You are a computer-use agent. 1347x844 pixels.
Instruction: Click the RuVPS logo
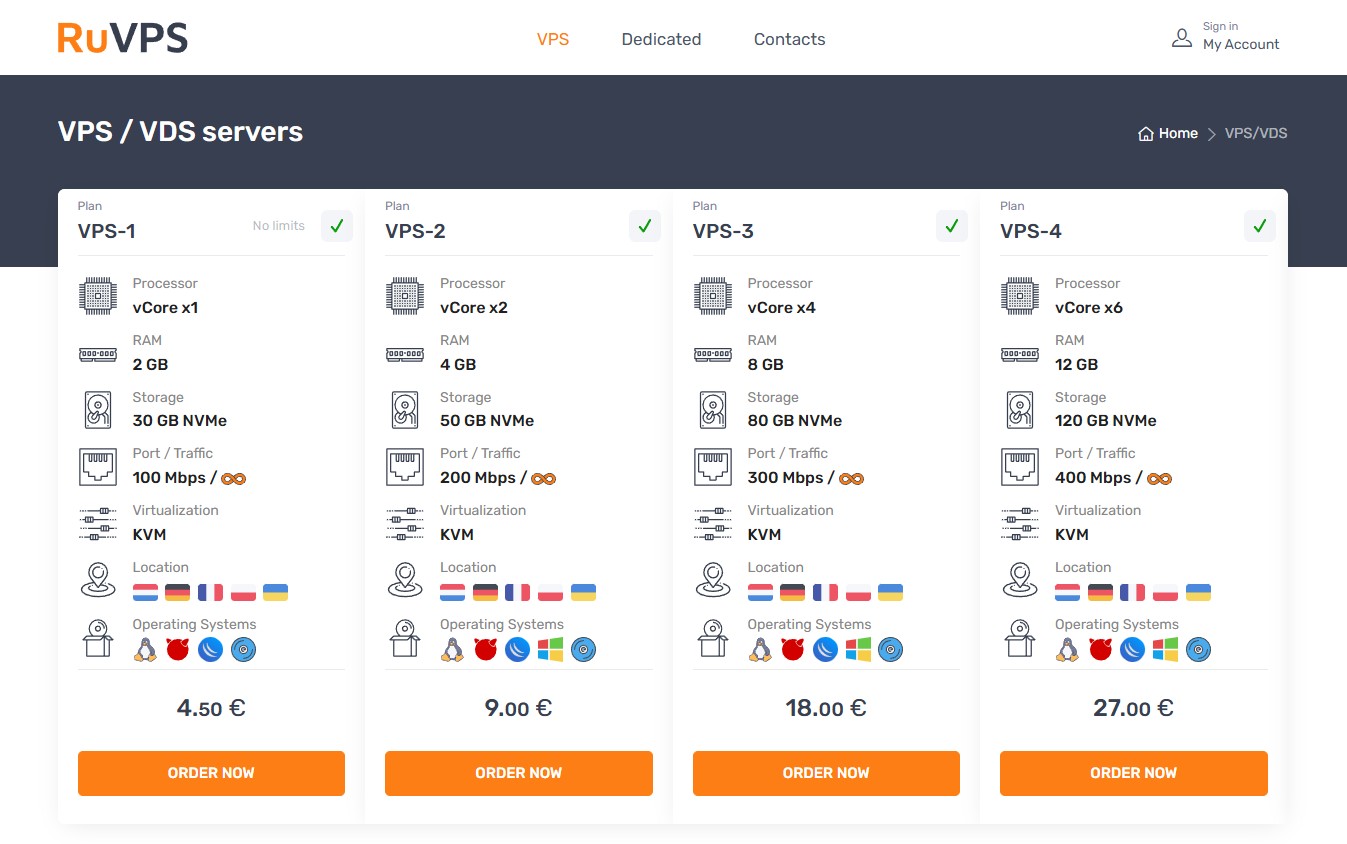122,36
